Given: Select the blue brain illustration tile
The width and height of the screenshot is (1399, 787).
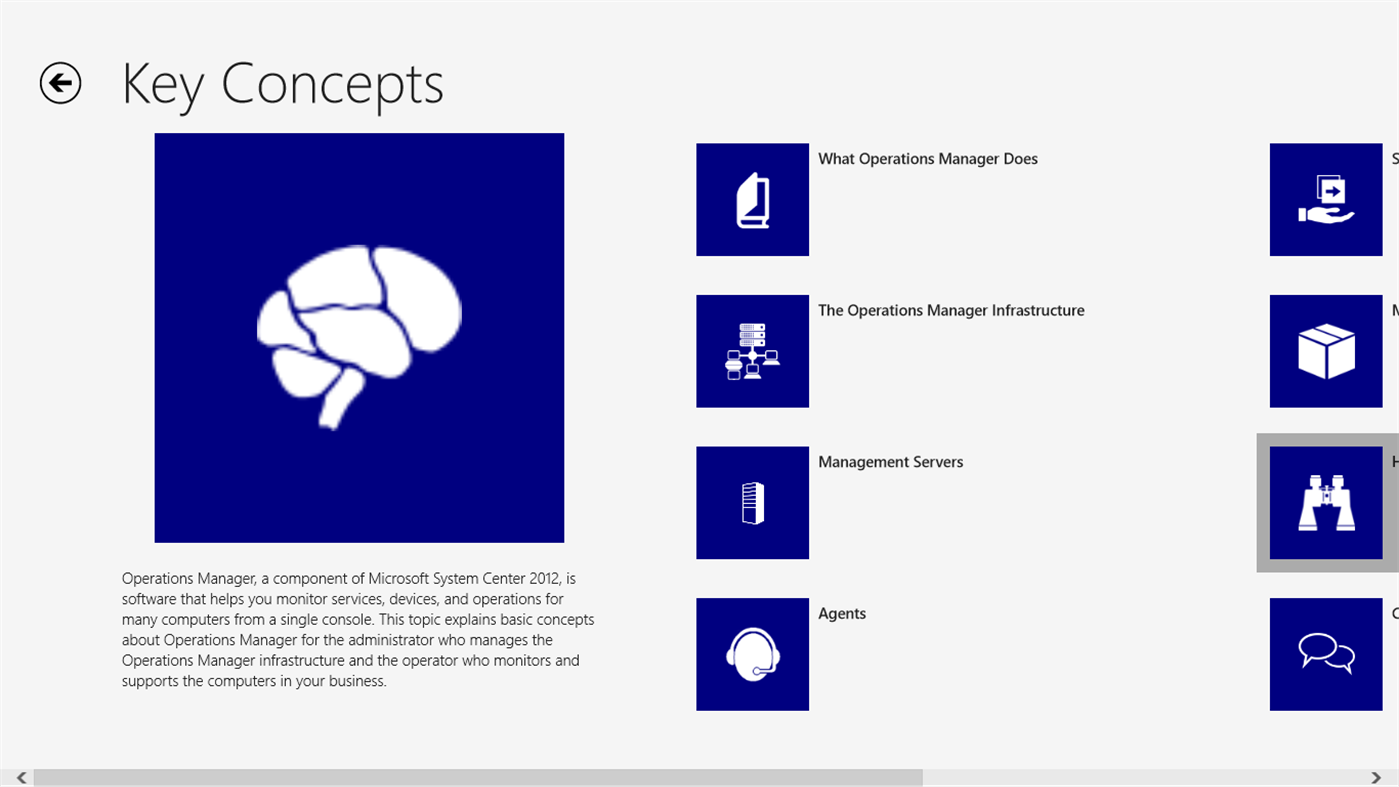Looking at the screenshot, I should [x=358, y=337].
